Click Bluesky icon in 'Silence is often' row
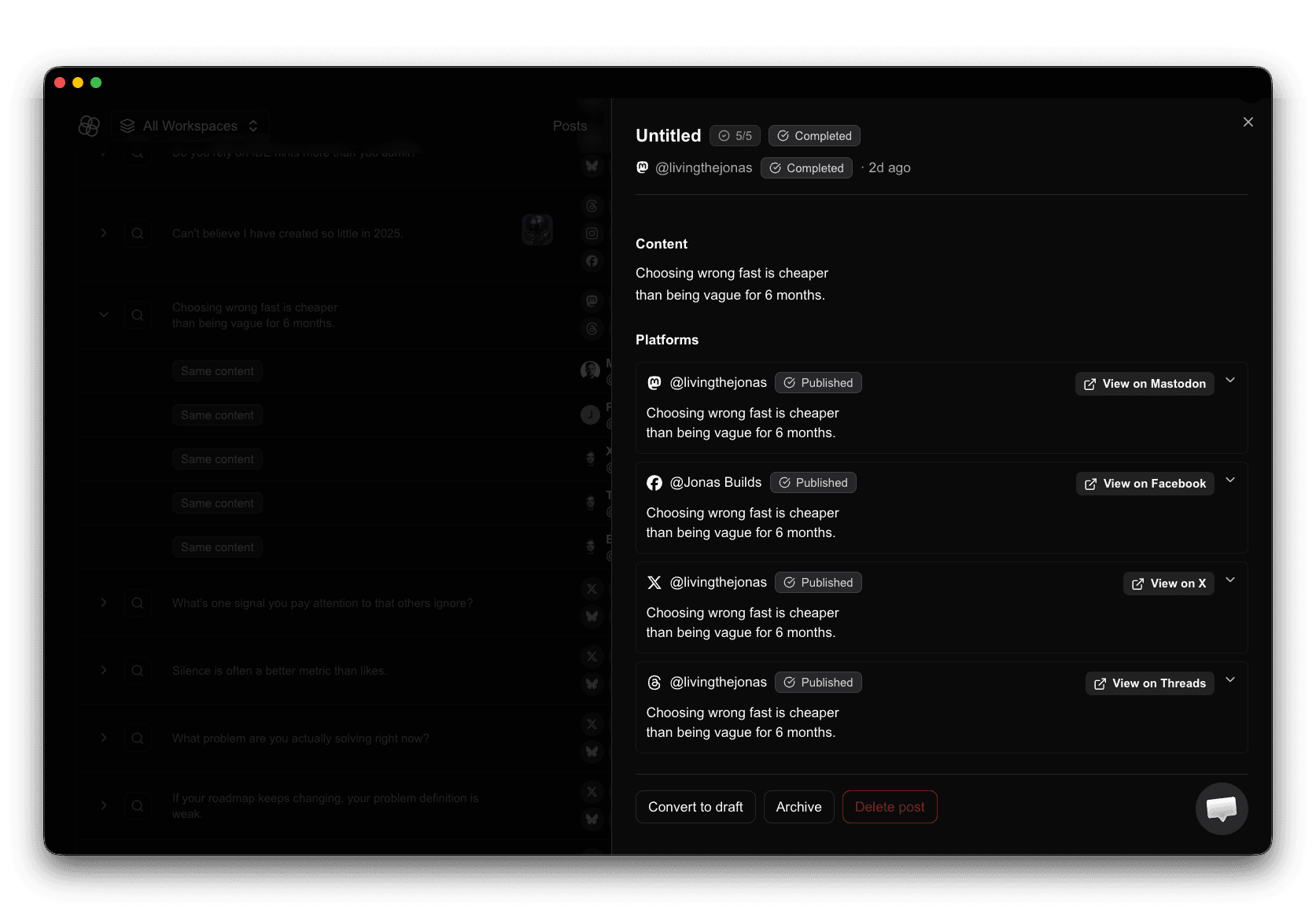 (592, 684)
